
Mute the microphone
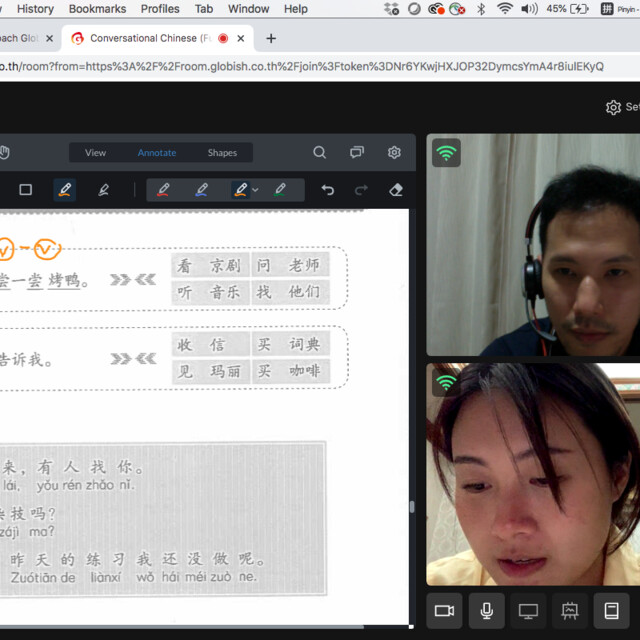pyautogui.click(x=487, y=611)
